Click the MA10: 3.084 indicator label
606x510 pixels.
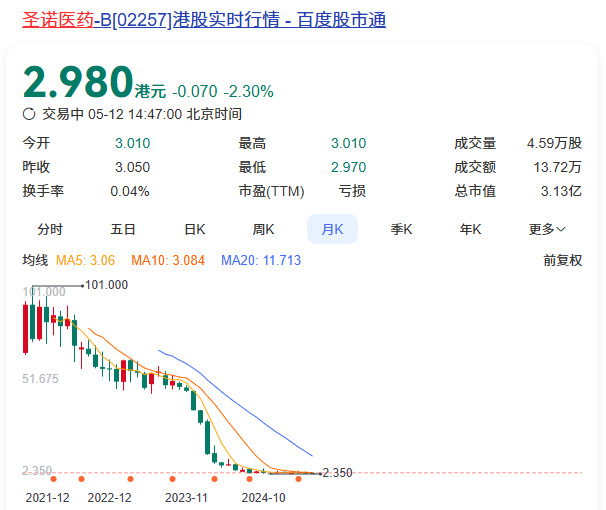pos(168,260)
